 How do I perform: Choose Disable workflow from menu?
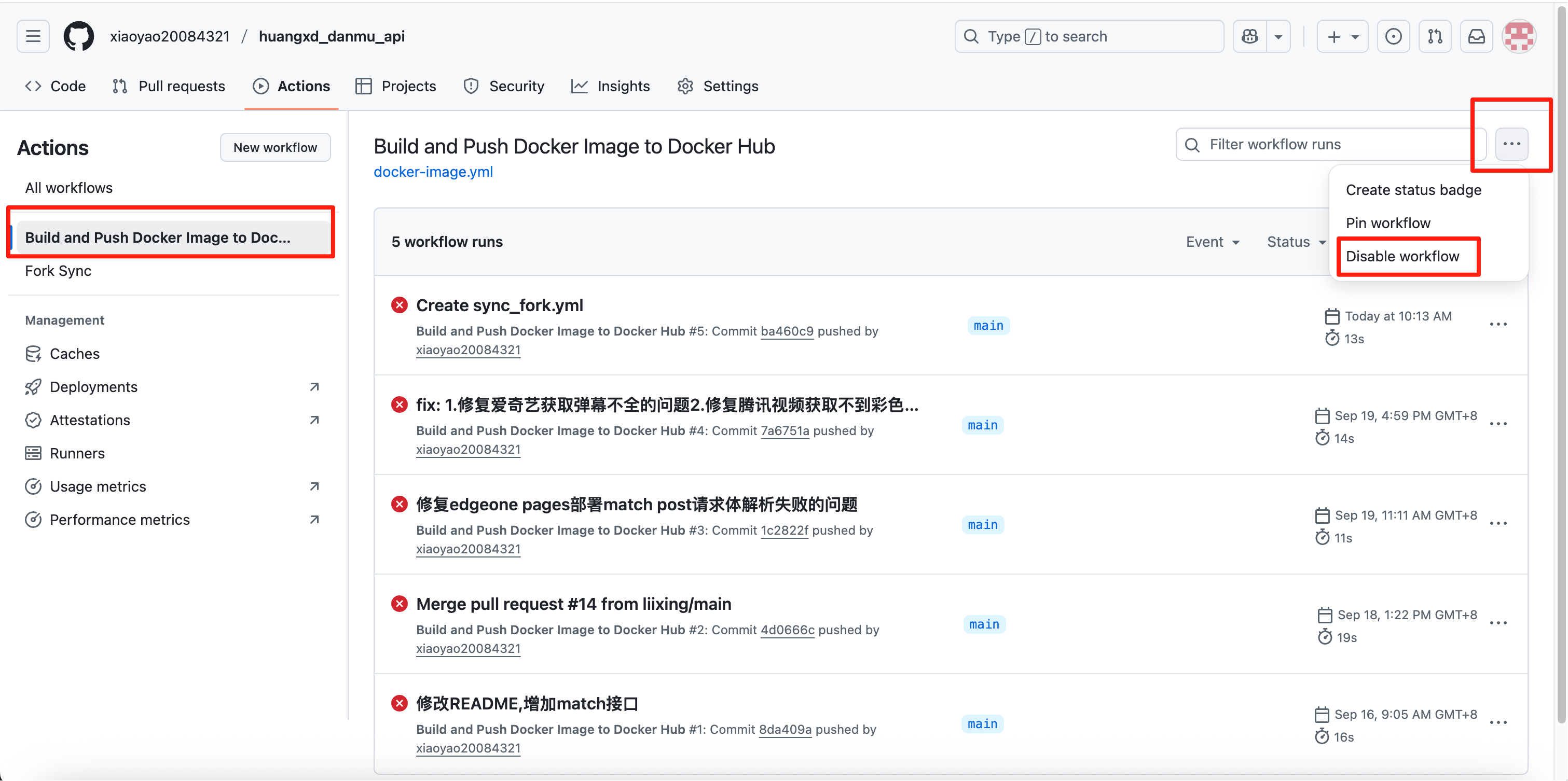1402,256
